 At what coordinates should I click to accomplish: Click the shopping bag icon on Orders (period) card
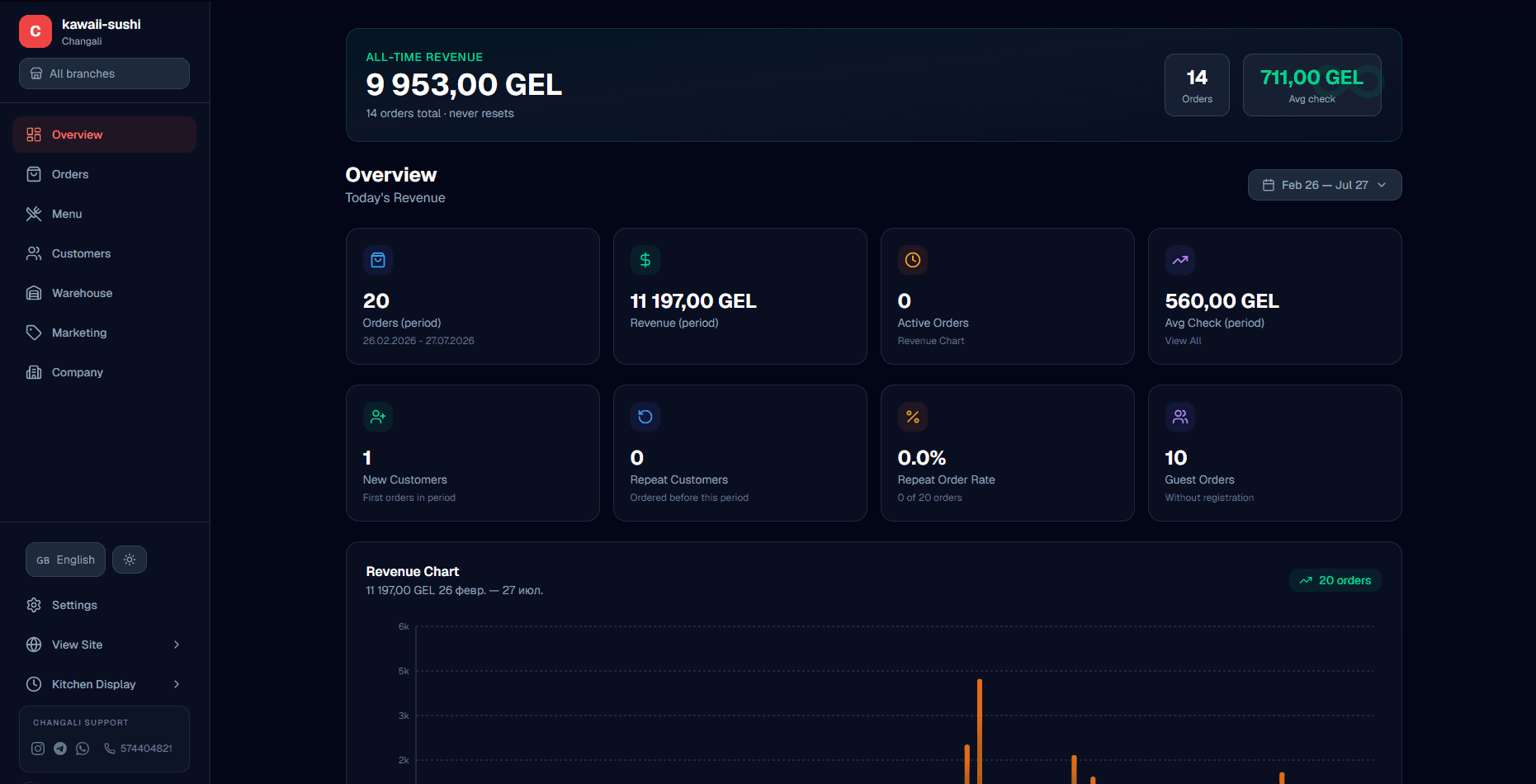[378, 260]
